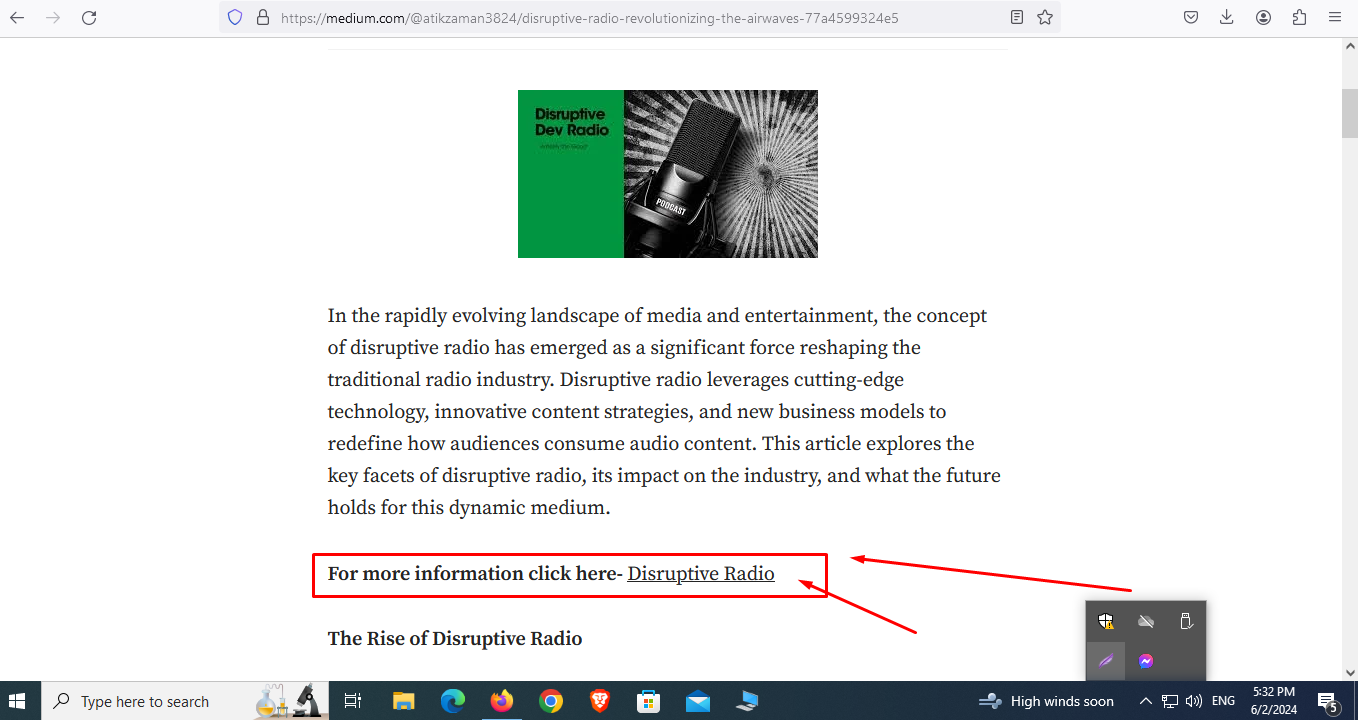Screen dimensions: 1358x720
Task: Open Task View on the taskbar
Action: tap(353, 701)
